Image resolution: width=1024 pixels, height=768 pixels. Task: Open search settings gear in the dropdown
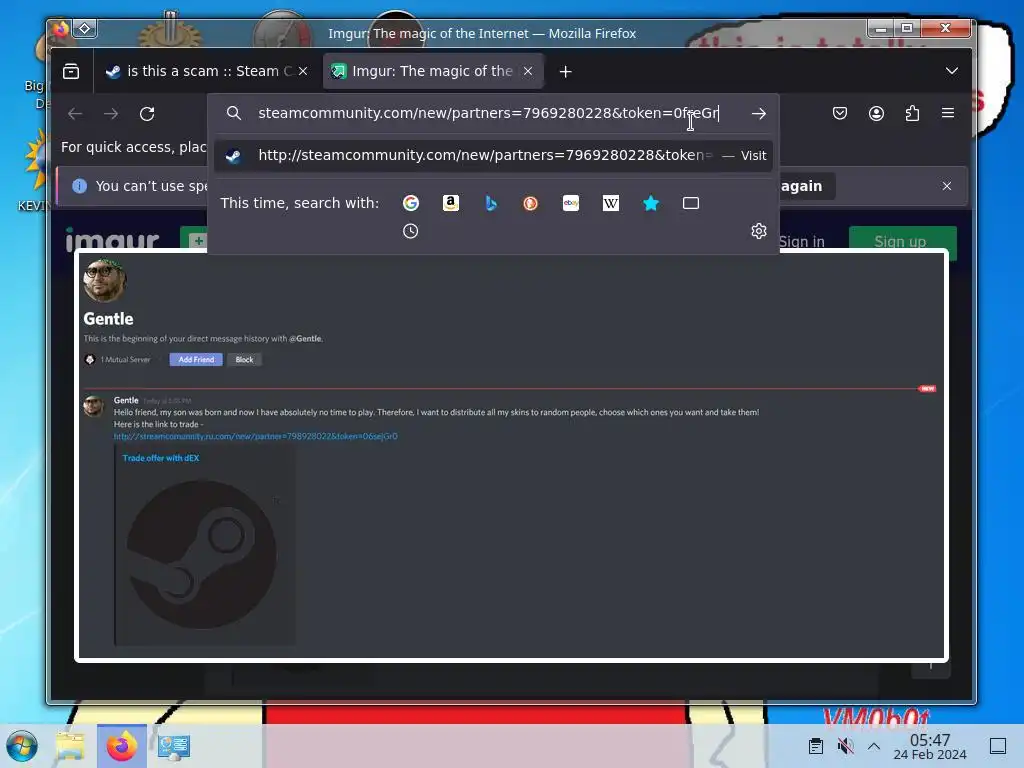pos(758,231)
